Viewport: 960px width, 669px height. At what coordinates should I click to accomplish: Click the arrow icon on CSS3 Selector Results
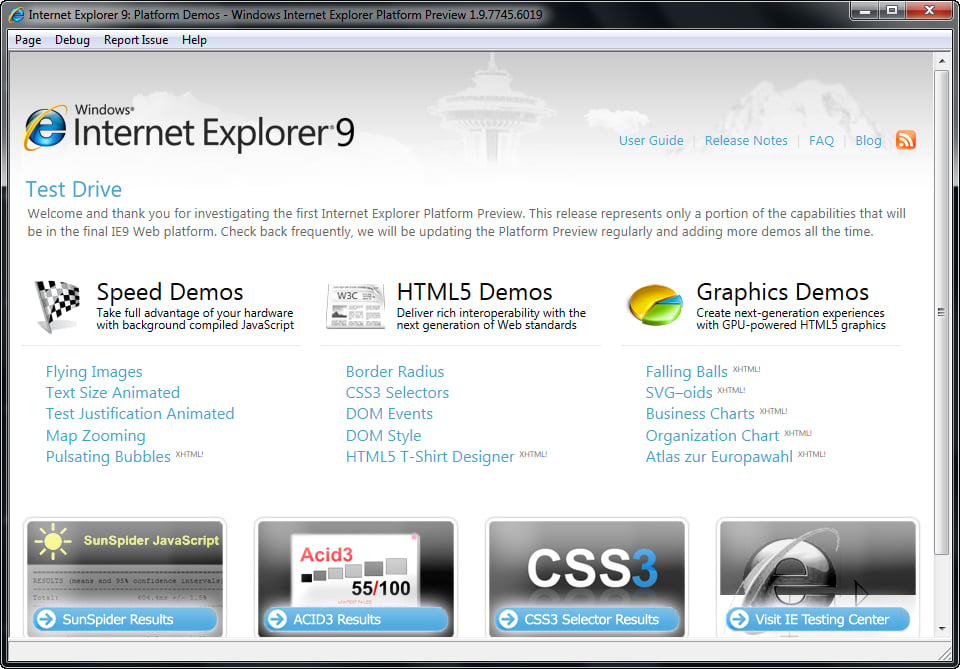(x=508, y=619)
